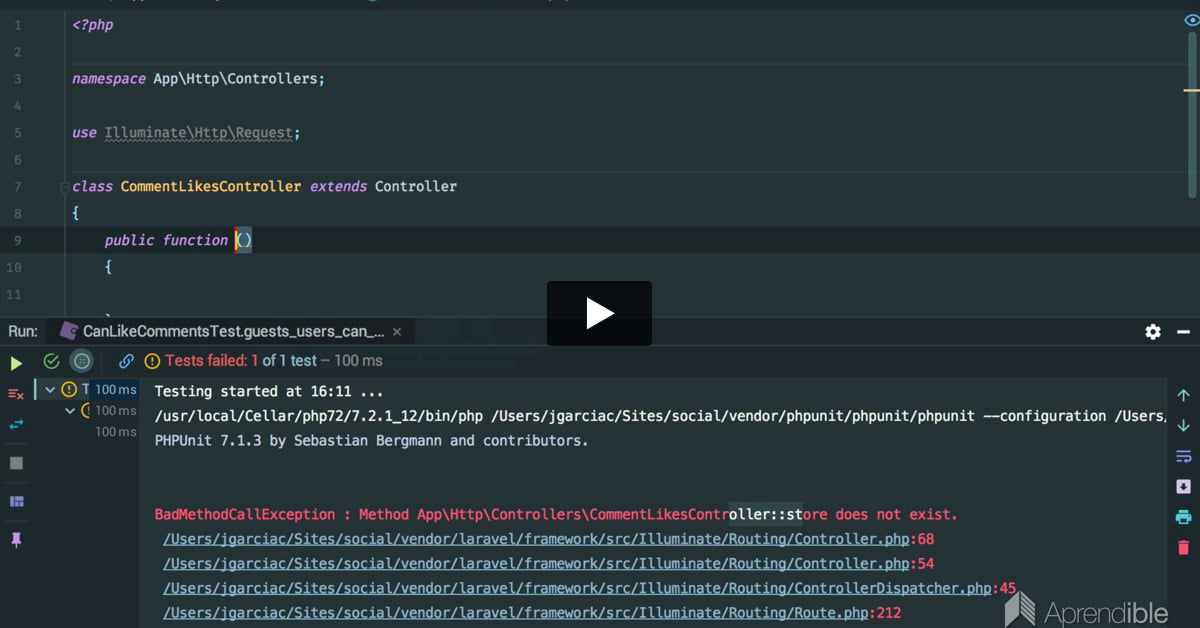Click the php72 command line in console
This screenshot has height=628, width=1200.
point(660,416)
